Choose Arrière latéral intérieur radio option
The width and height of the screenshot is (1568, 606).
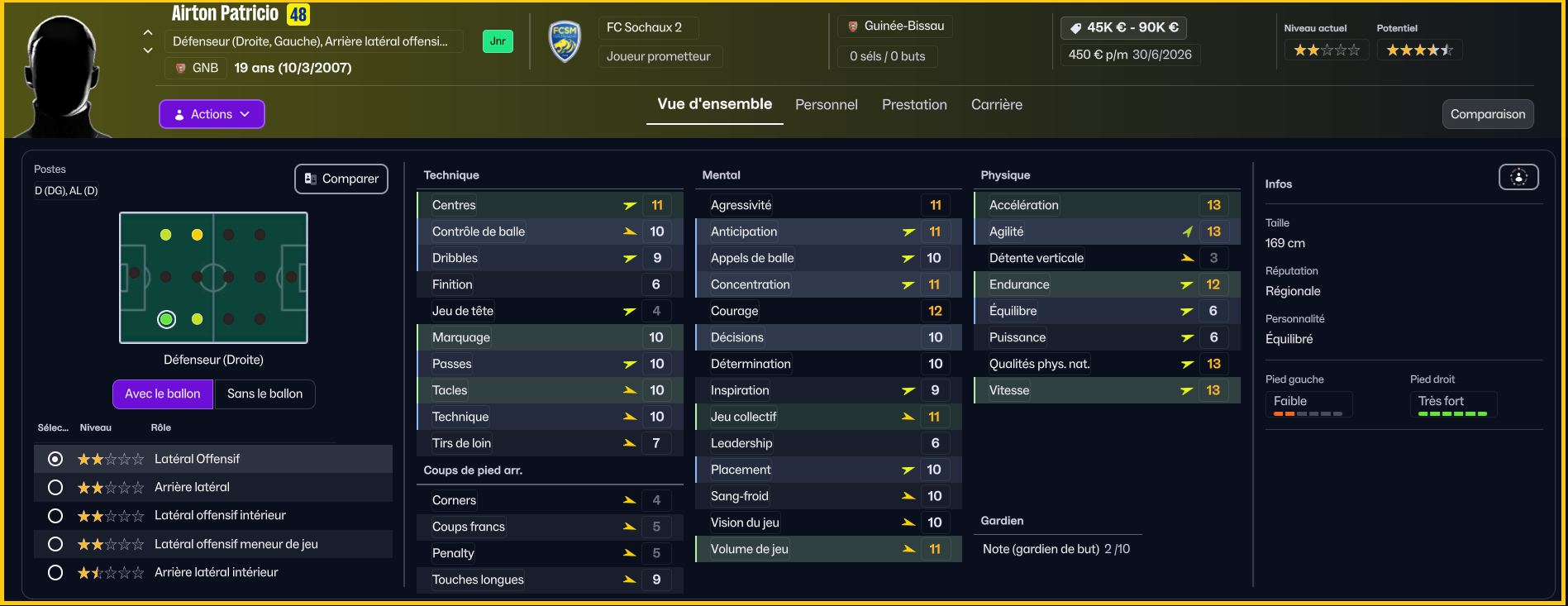55,572
